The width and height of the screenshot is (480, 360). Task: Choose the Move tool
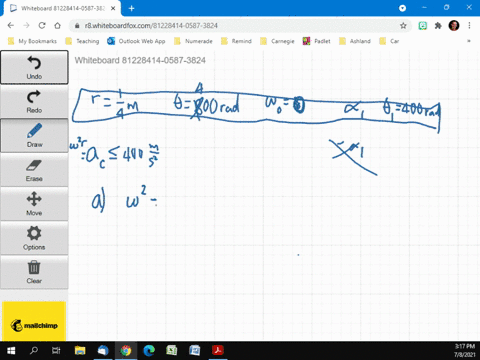(34, 204)
